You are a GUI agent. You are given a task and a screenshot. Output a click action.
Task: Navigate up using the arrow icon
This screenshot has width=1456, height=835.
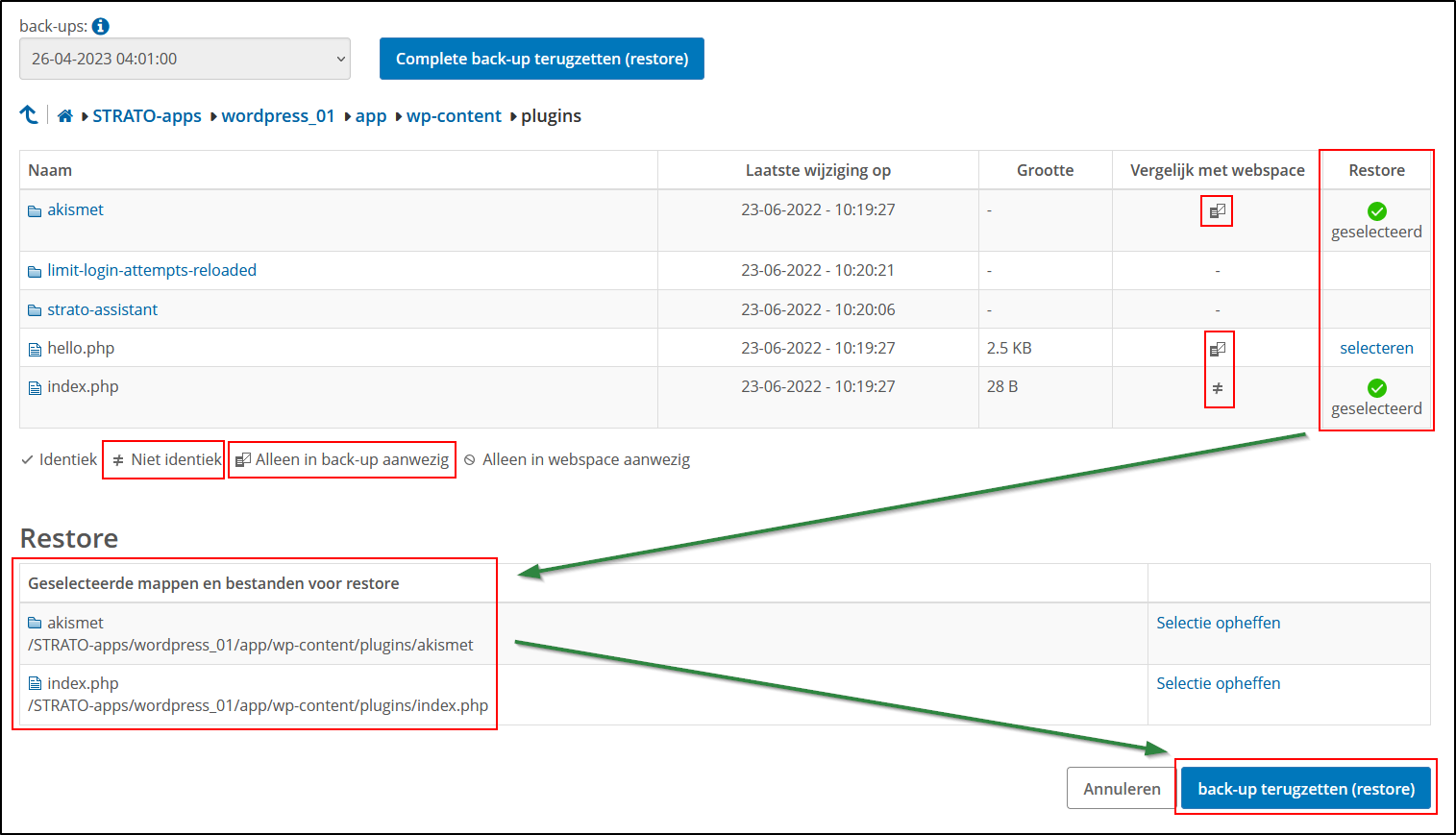tap(29, 114)
